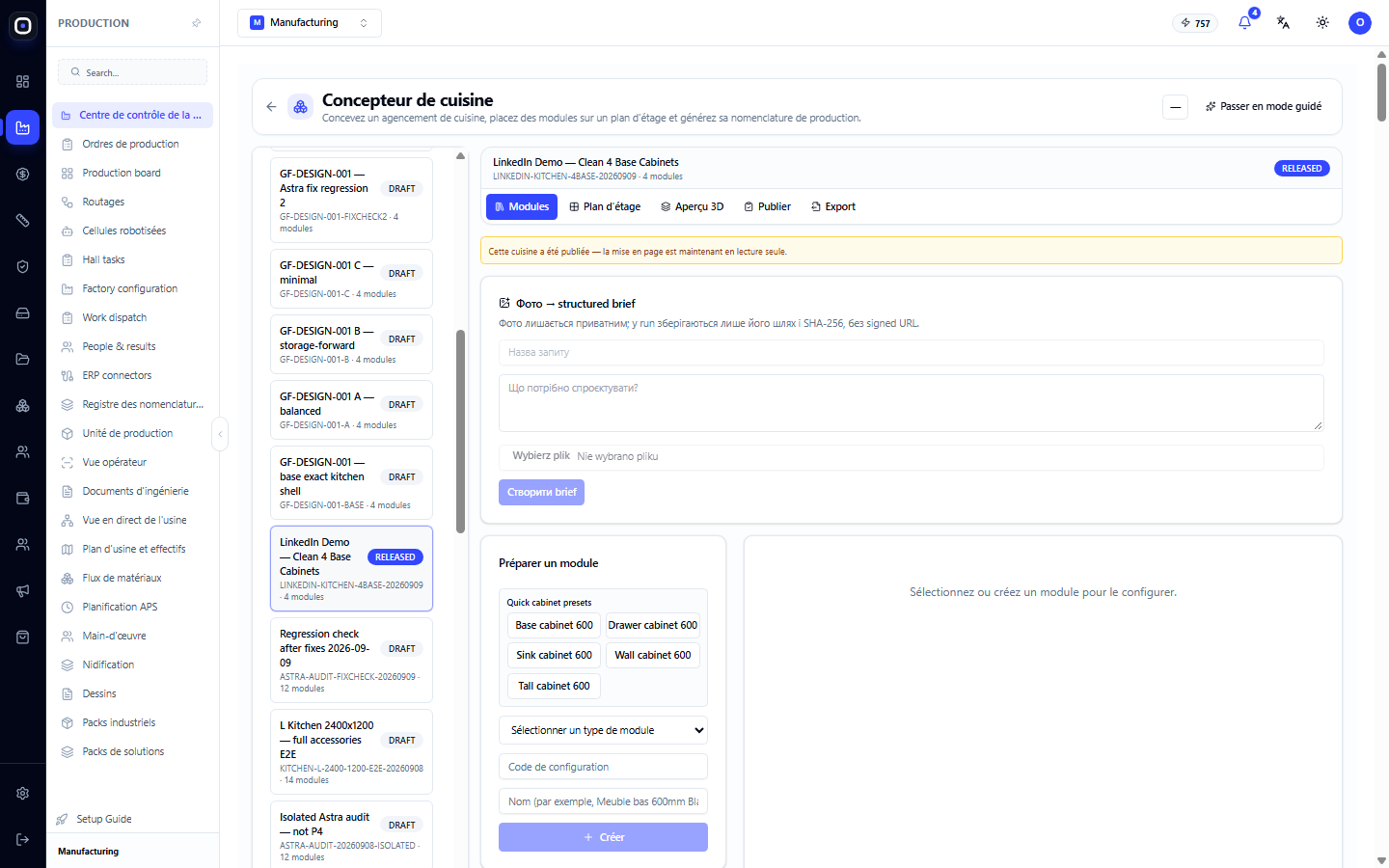1389x868 pixels.
Task: Choose the Sink cabinet 600 preset
Action: (554, 655)
